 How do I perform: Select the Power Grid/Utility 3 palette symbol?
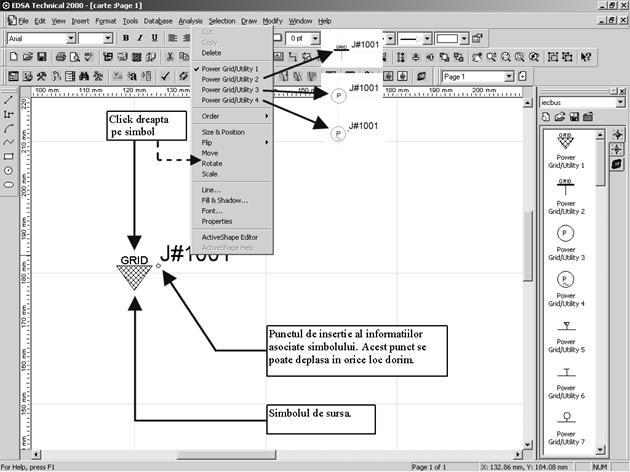coord(565,237)
